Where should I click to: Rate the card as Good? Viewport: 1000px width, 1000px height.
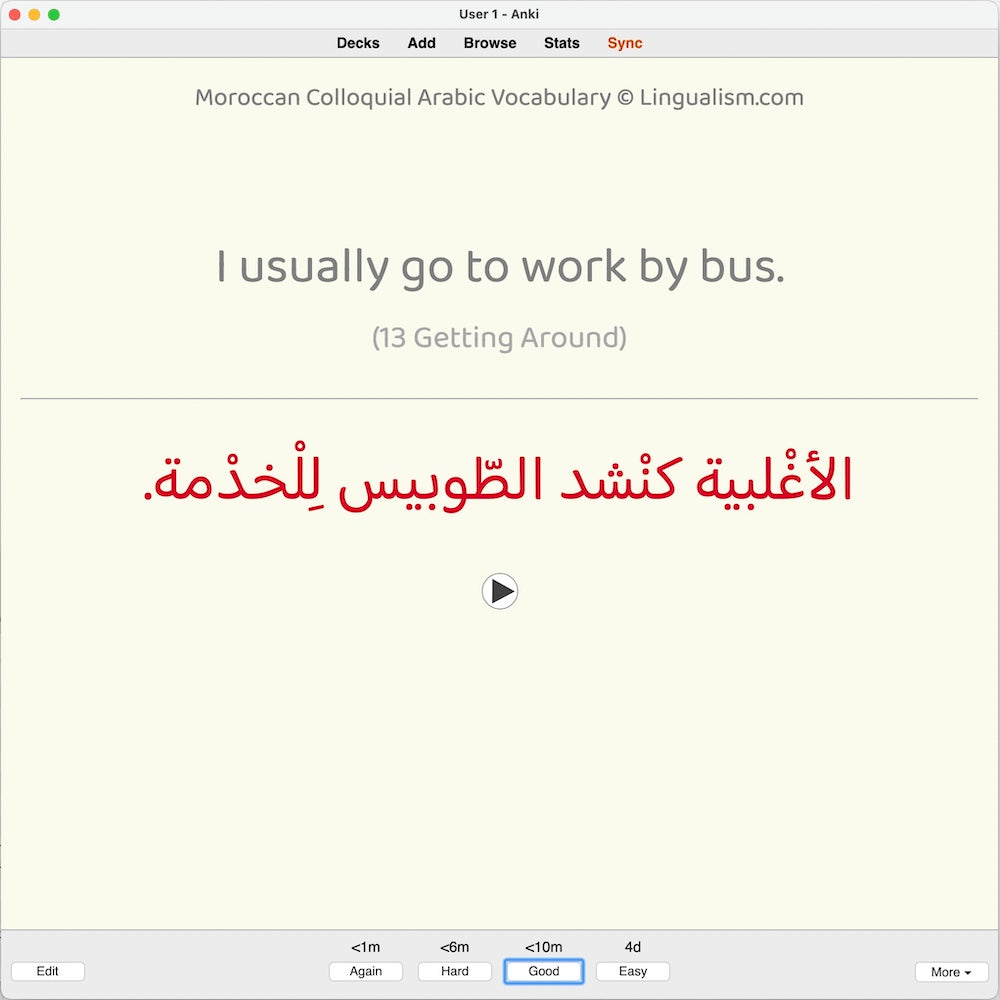543,971
